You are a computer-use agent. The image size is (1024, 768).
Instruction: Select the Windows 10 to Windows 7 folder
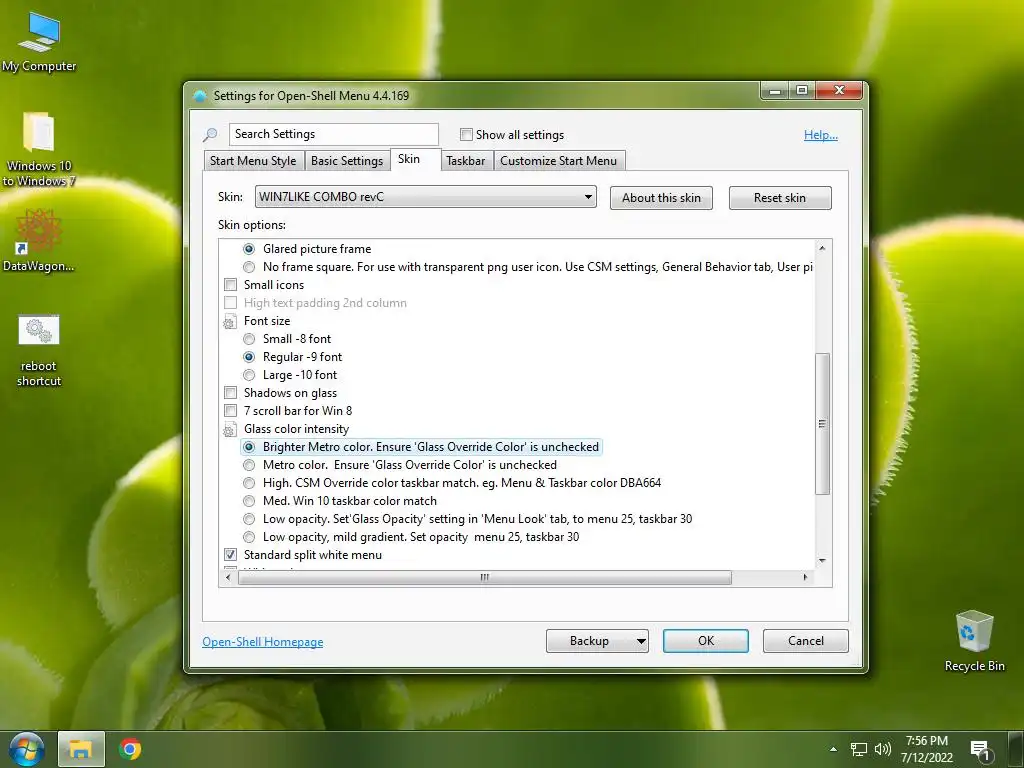click(x=39, y=148)
